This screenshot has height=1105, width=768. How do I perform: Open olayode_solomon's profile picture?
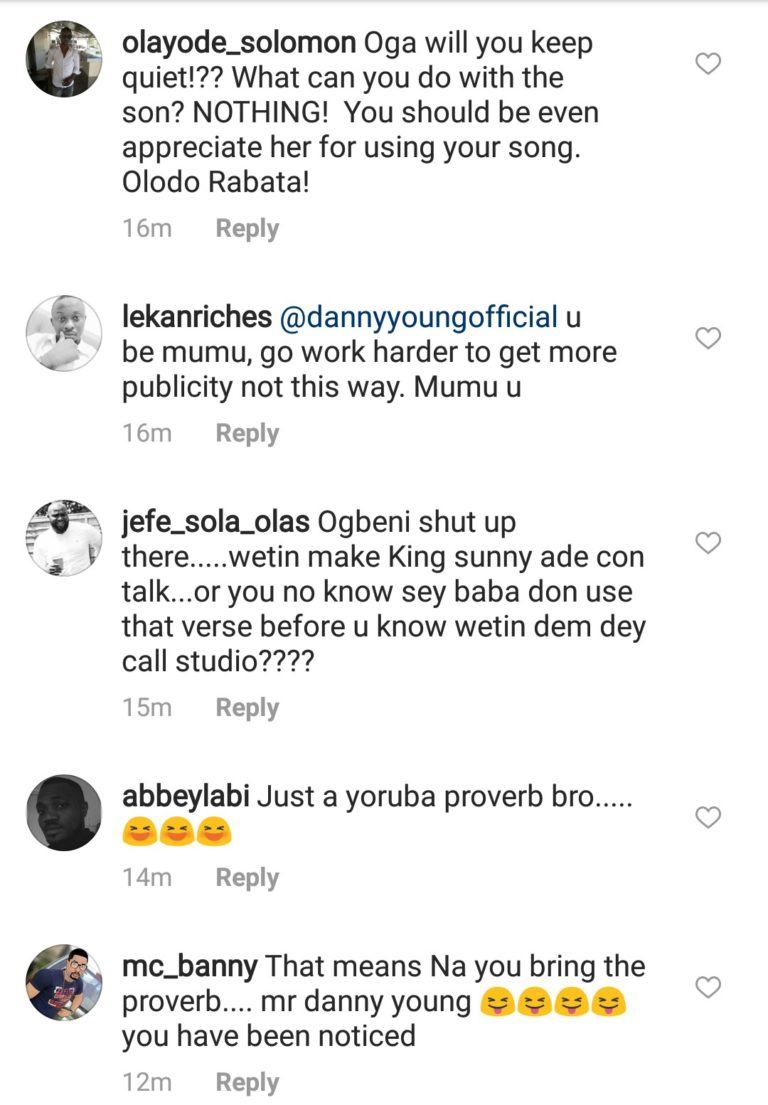pyautogui.click(x=64, y=58)
